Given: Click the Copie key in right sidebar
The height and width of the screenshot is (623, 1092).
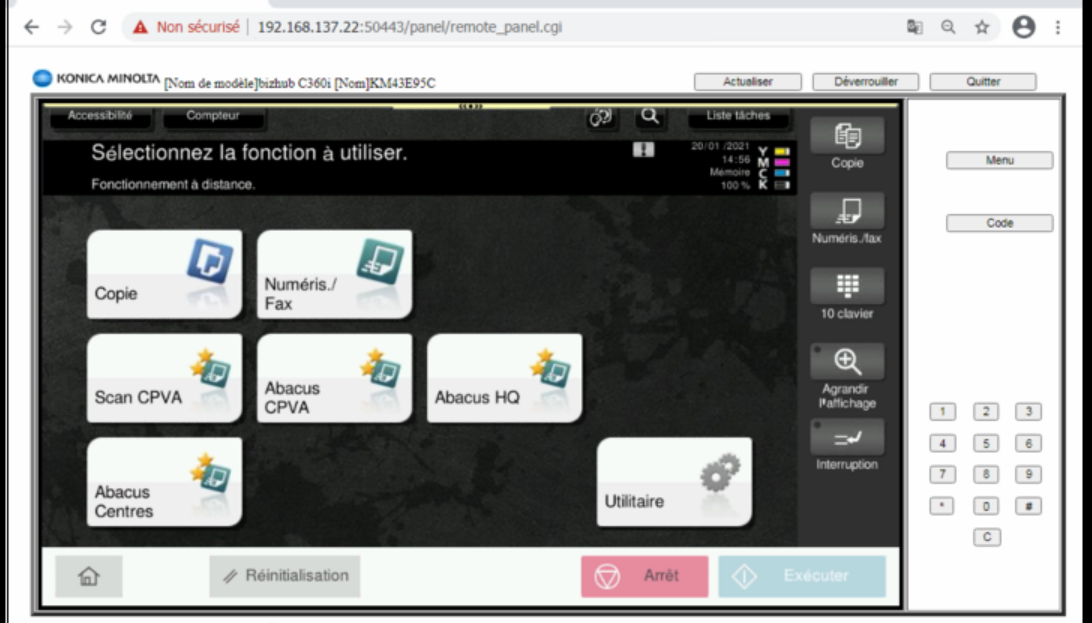Looking at the screenshot, I should pyautogui.click(x=847, y=137).
